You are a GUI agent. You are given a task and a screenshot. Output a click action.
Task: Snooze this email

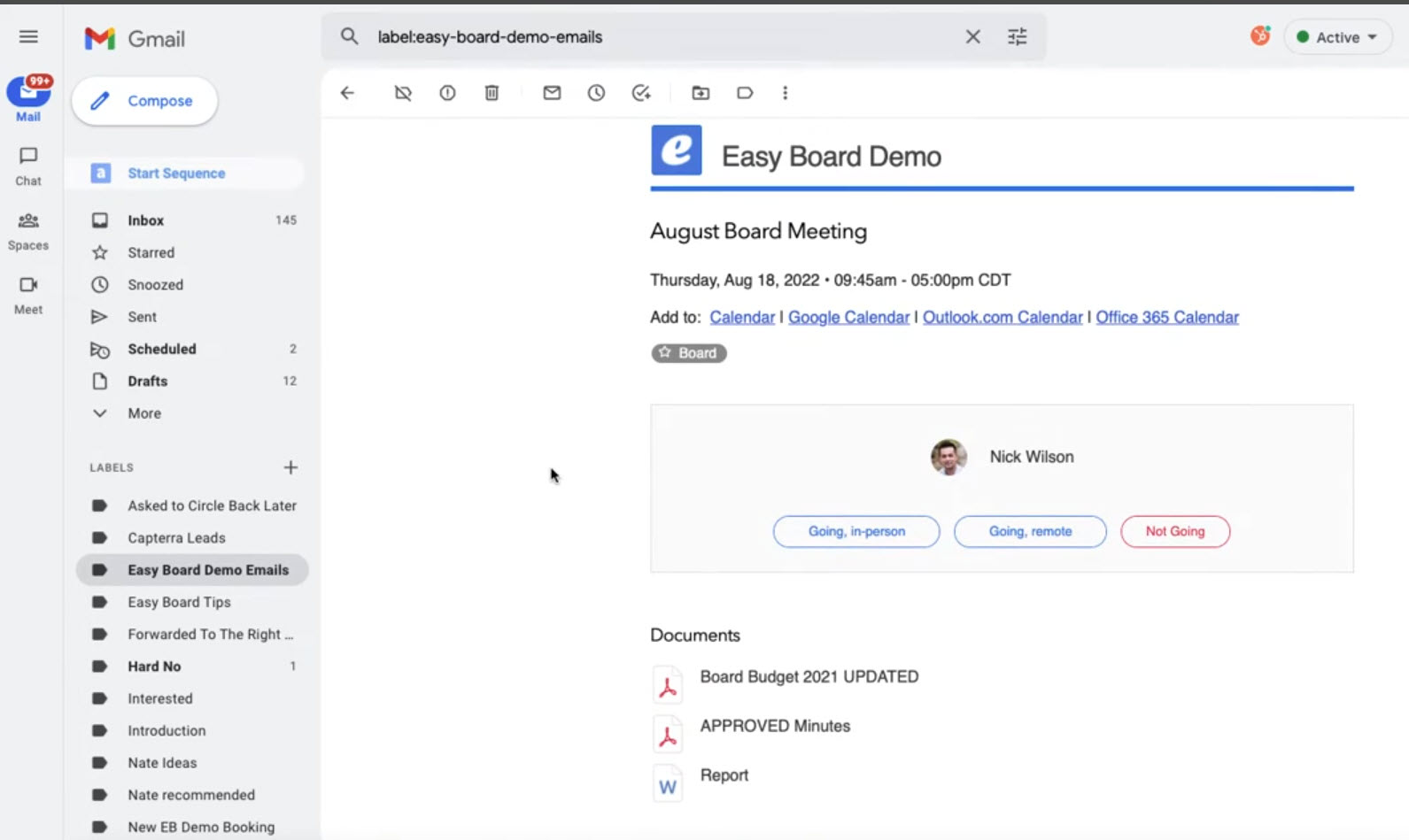pyautogui.click(x=596, y=93)
